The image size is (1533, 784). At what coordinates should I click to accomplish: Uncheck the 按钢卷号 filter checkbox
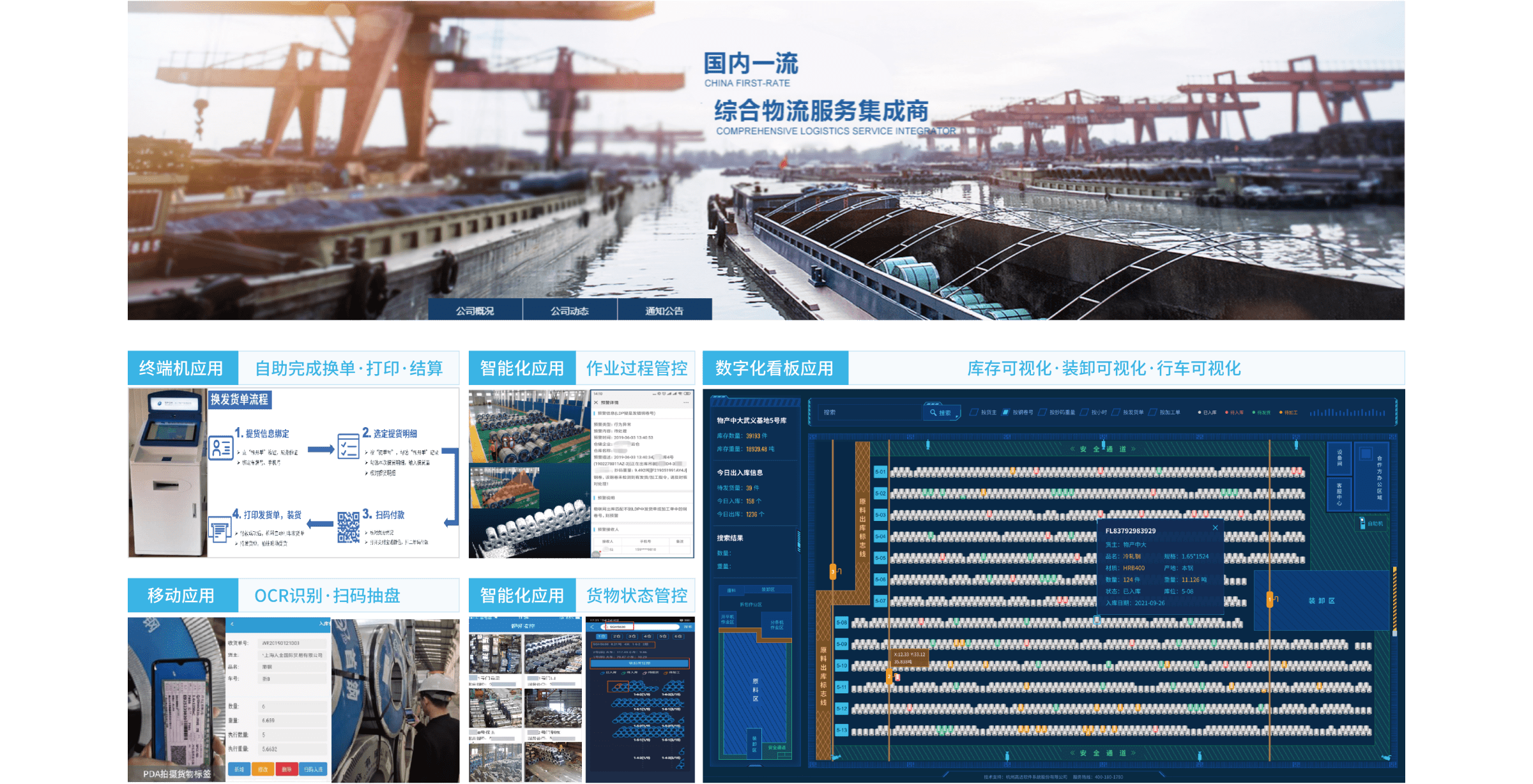(1006, 412)
